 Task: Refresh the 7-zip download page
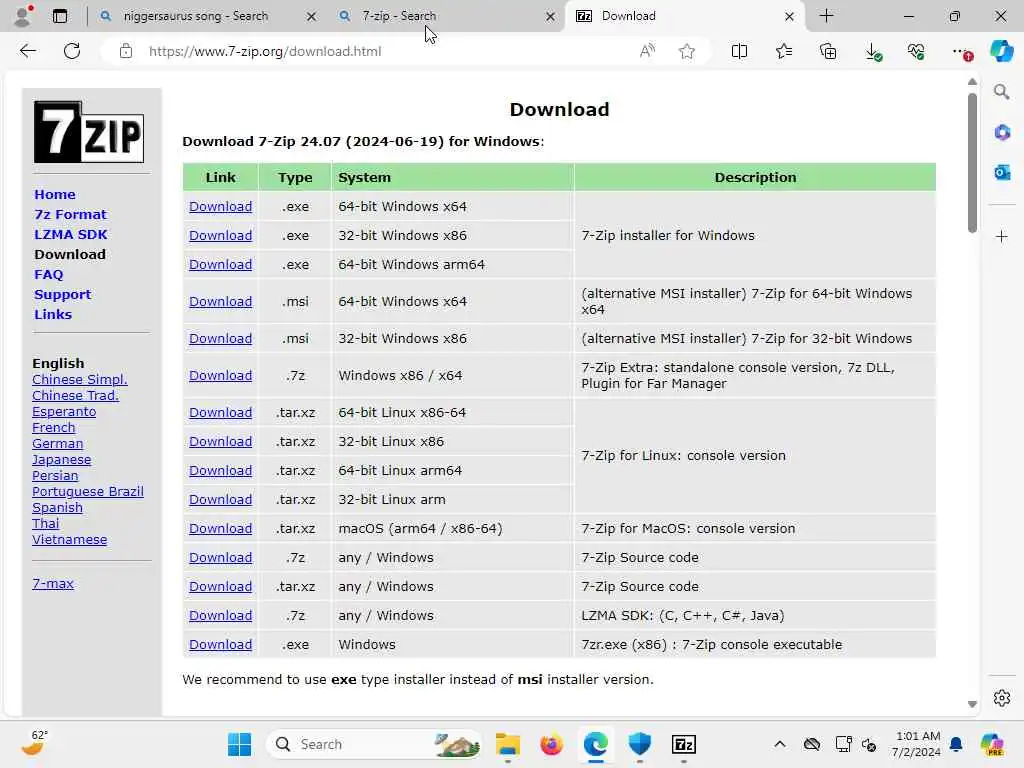(72, 51)
